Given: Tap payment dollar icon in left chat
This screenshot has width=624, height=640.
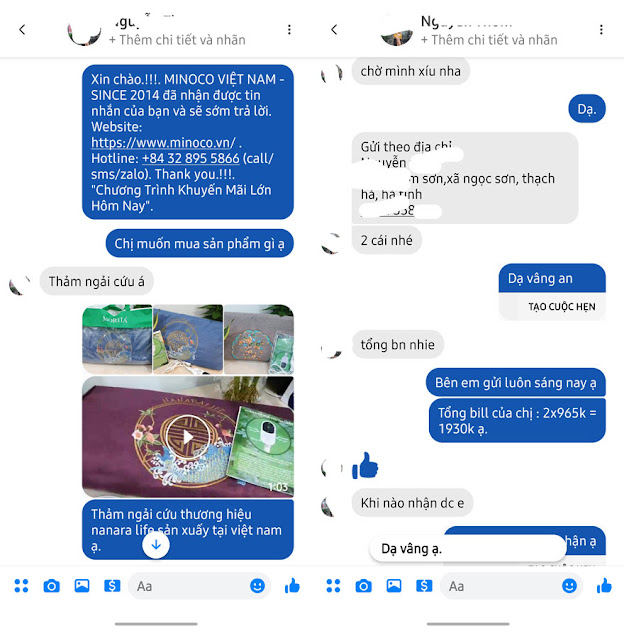Looking at the screenshot, I should (x=112, y=586).
